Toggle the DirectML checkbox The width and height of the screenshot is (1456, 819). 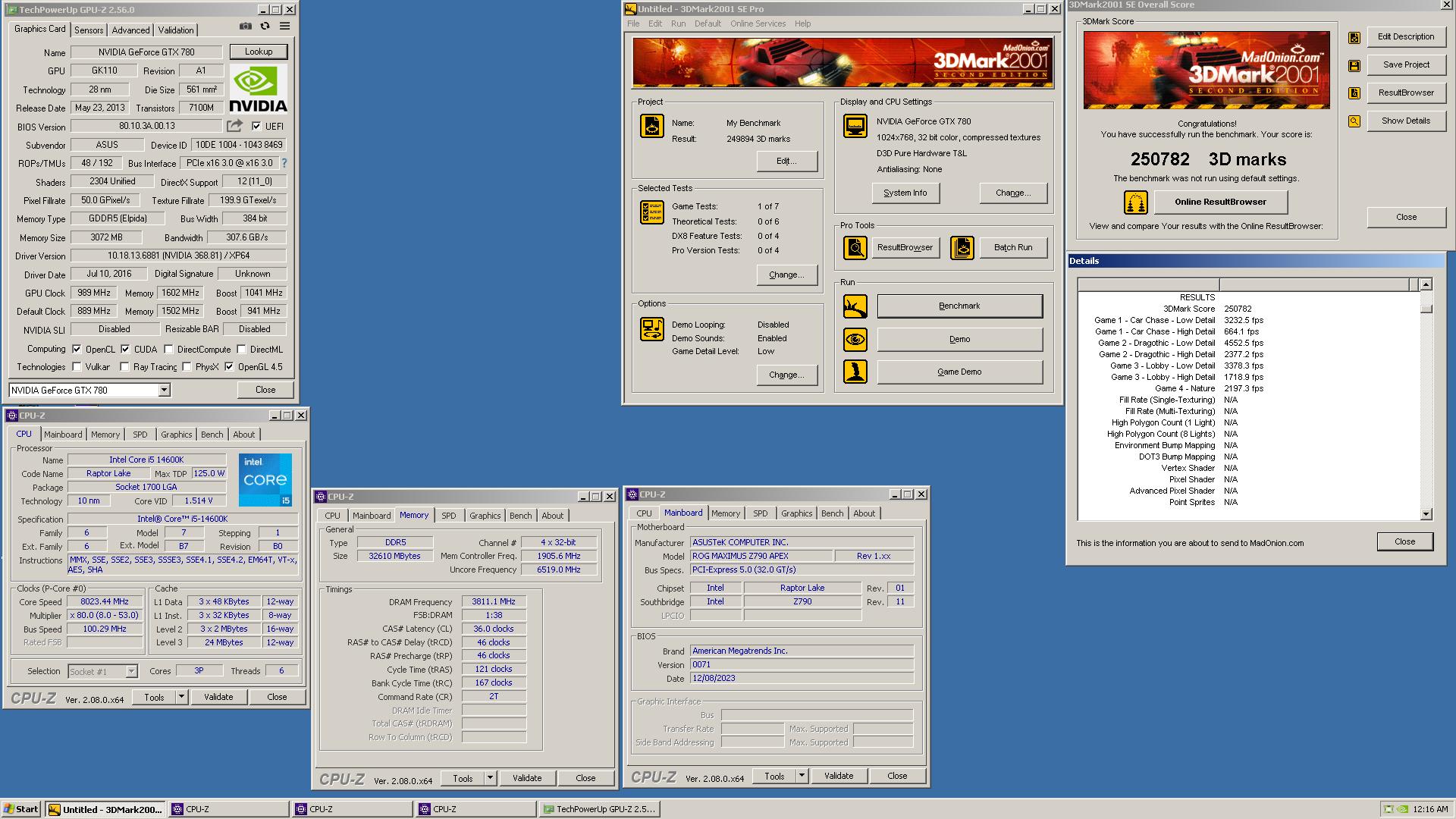[x=241, y=350]
